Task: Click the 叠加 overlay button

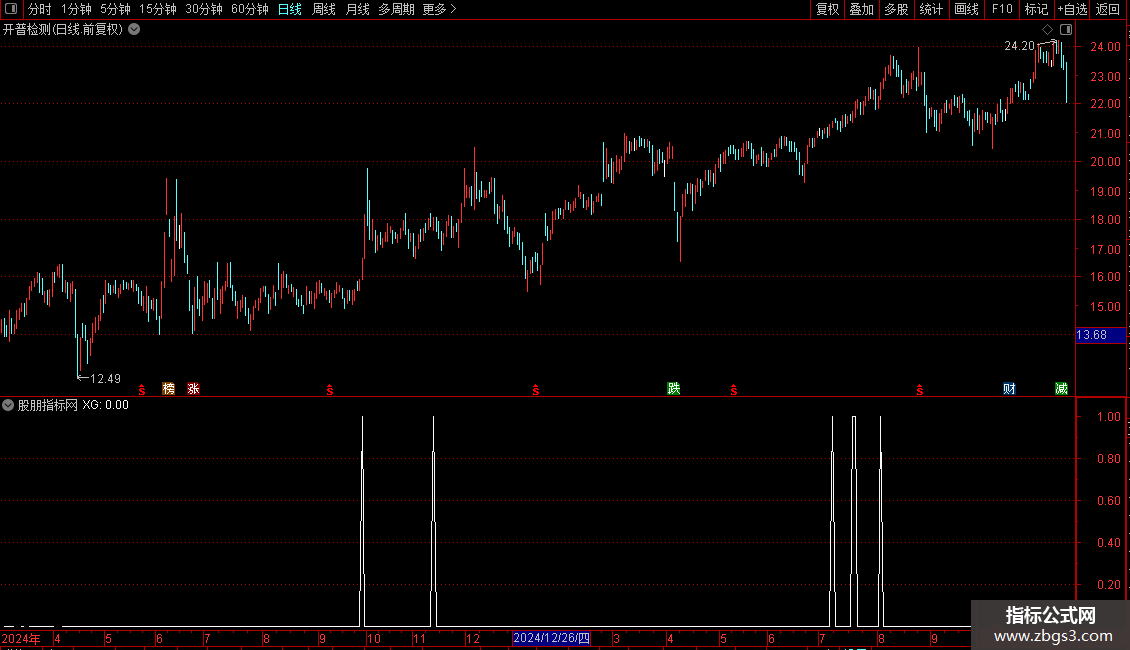Action: [862, 9]
